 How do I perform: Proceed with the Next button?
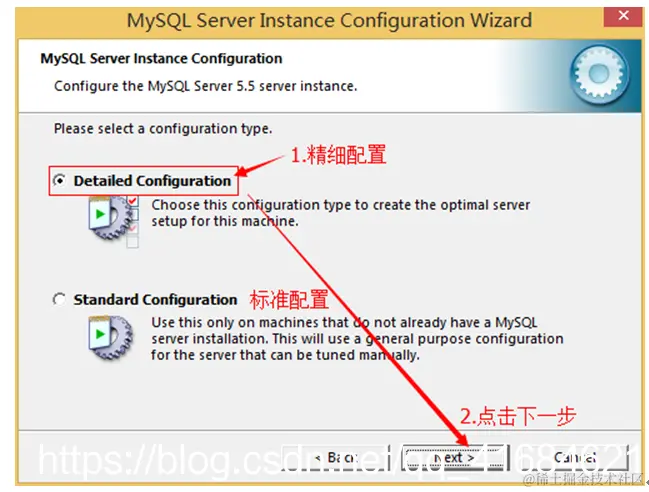(x=454, y=458)
